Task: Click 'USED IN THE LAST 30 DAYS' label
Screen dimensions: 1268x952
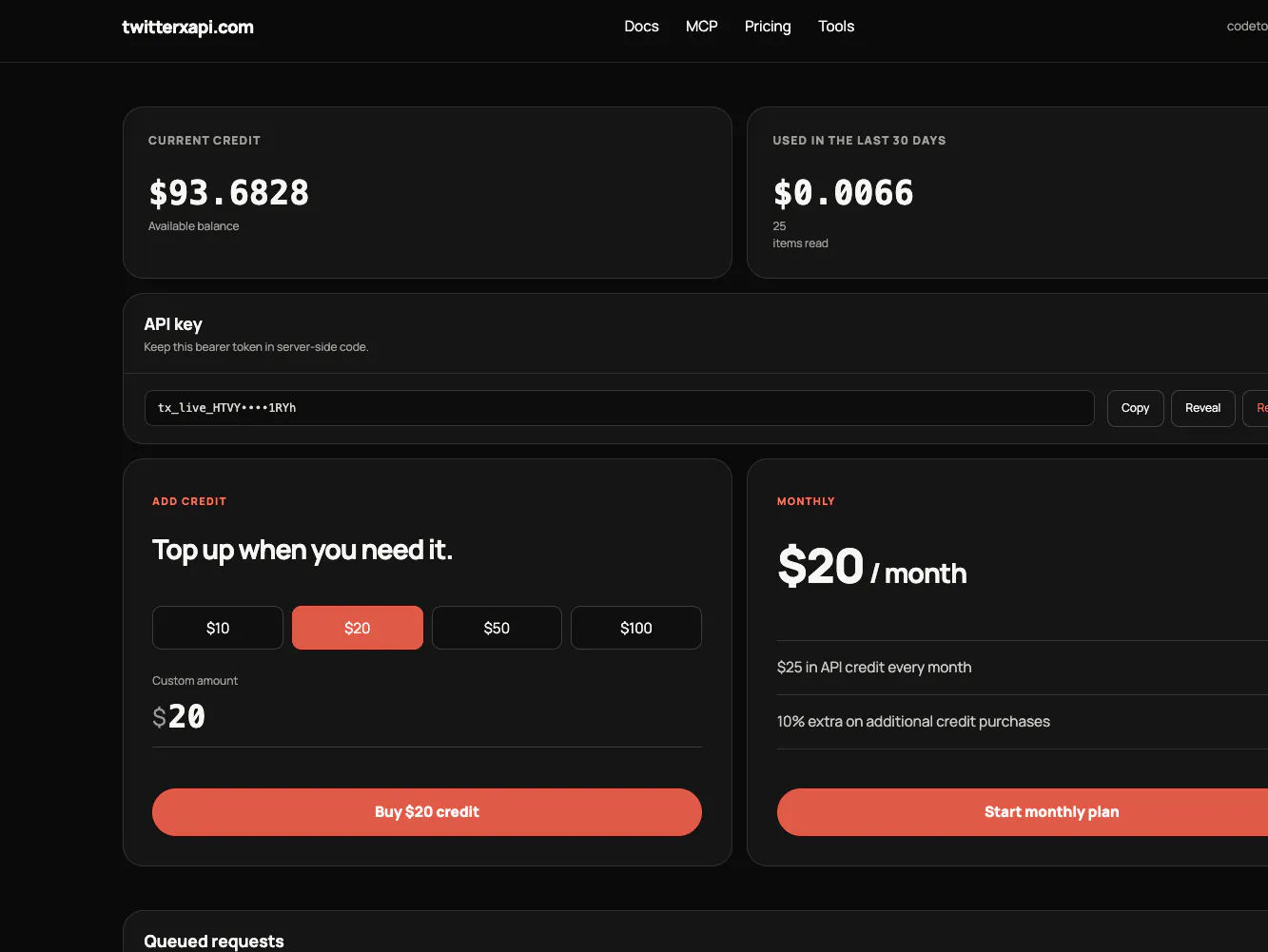Action: 859,141
